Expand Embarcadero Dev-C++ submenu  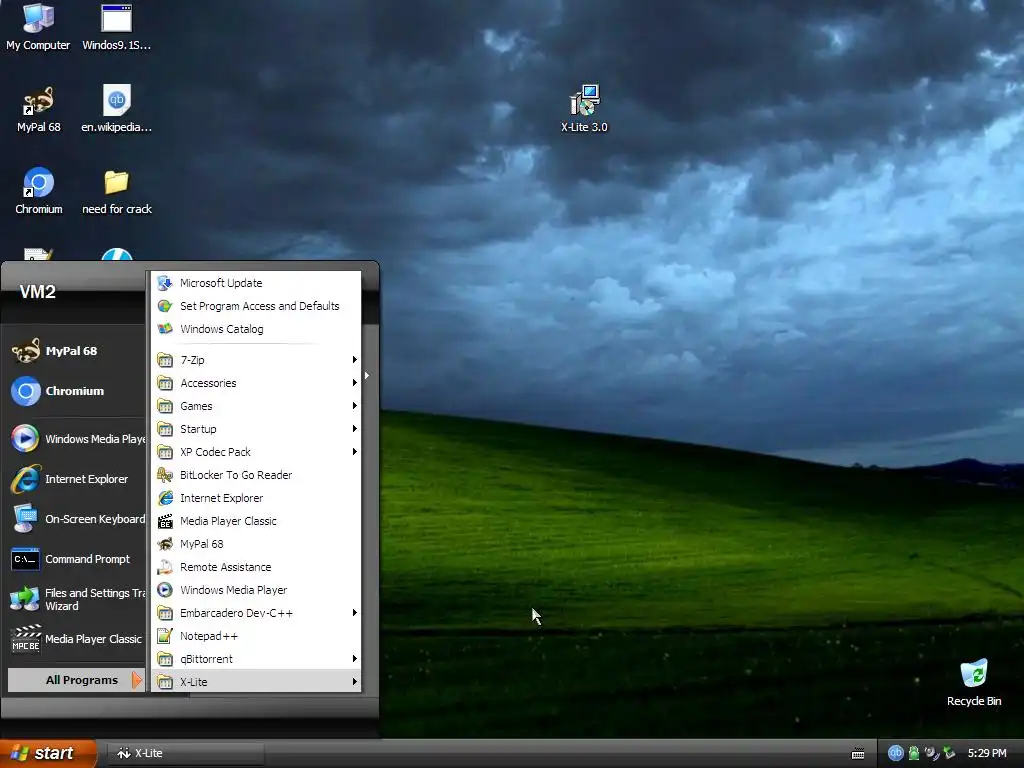point(256,613)
